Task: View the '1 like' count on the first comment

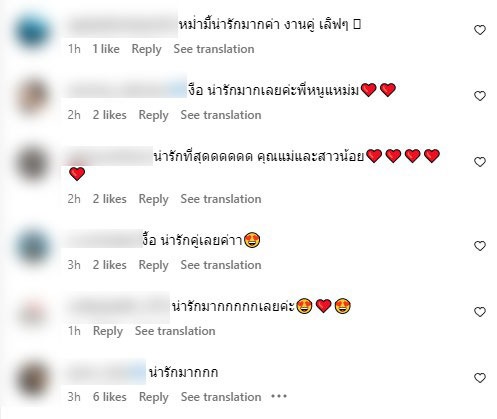Action: (106, 49)
